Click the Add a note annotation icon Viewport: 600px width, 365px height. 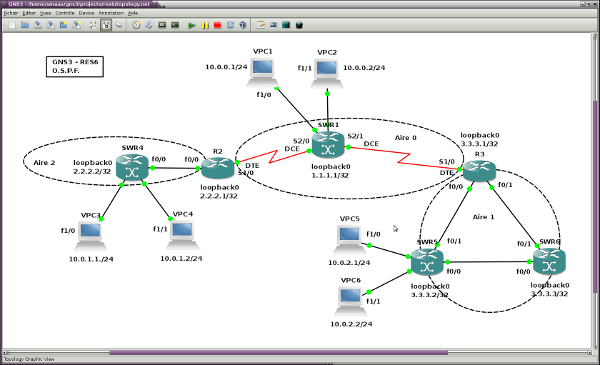261,25
